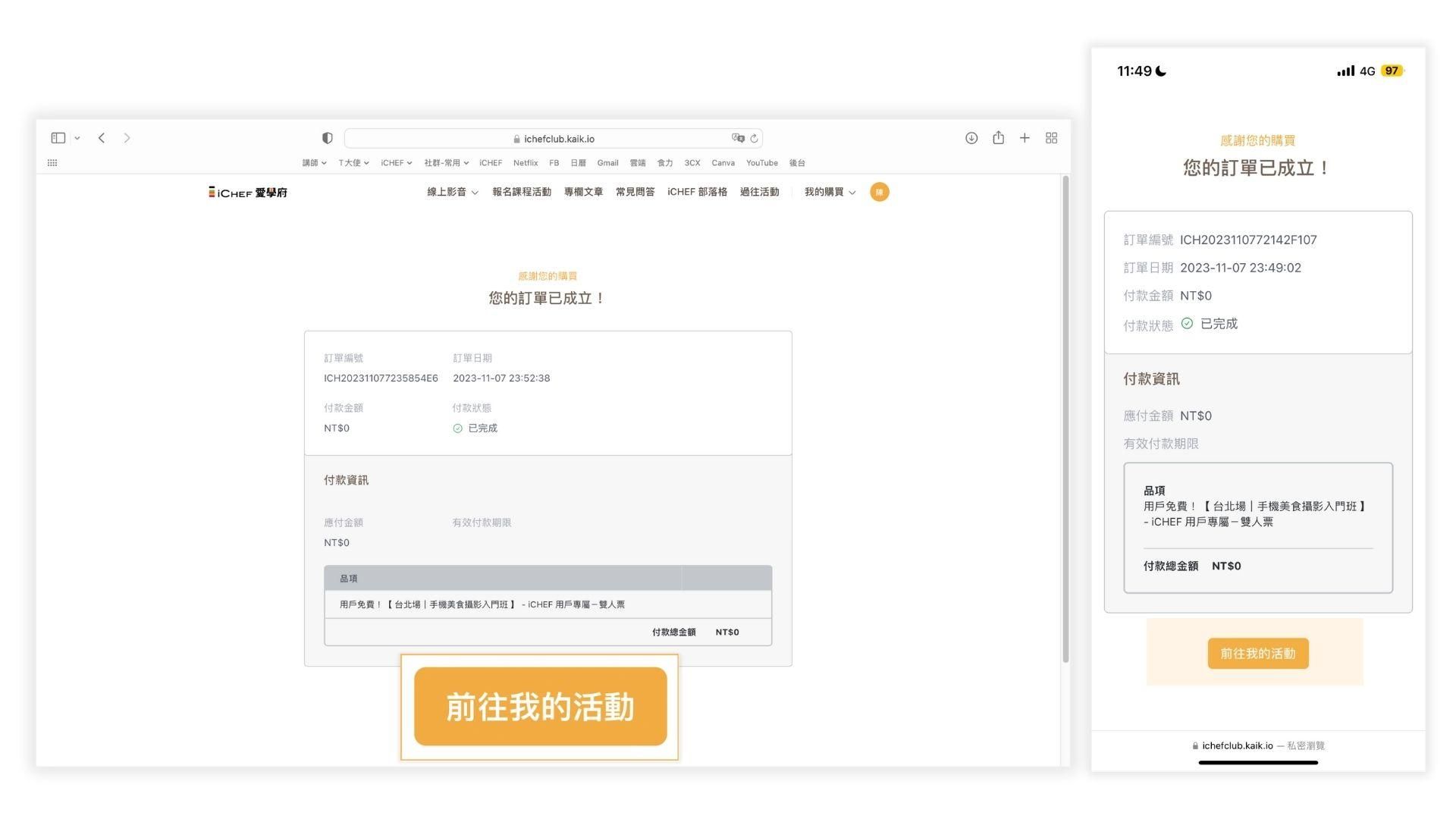The image size is (1456, 819).
Task: Tap 前往我的活動 button on mobile view
Action: [x=1258, y=654]
